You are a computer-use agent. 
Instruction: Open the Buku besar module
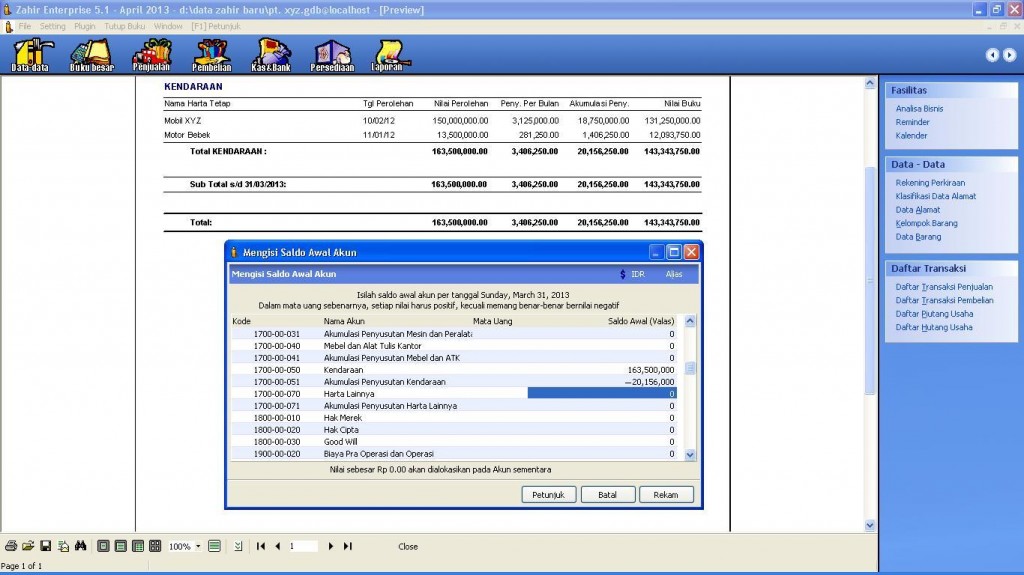pos(91,55)
